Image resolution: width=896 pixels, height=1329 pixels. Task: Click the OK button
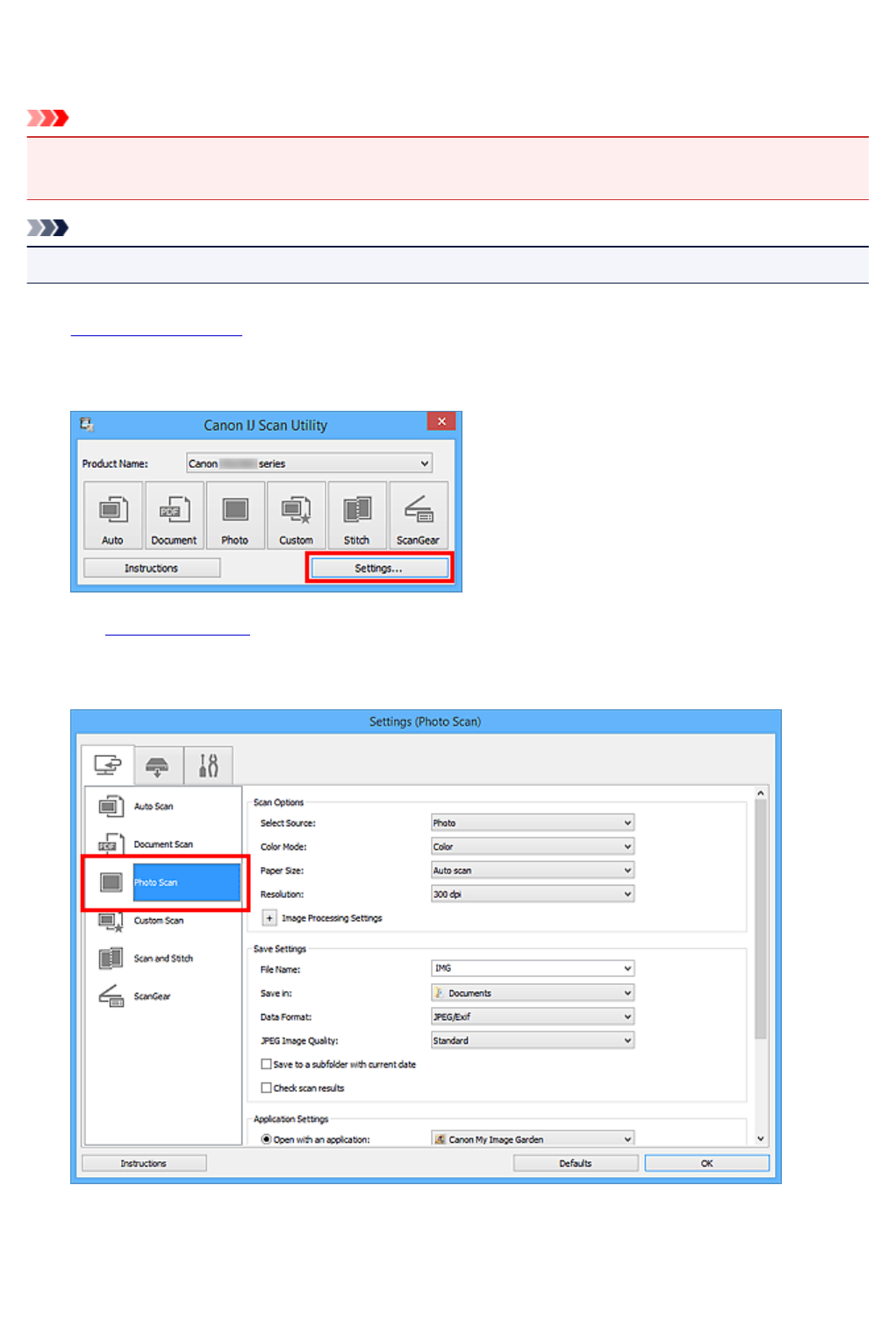[x=706, y=1163]
